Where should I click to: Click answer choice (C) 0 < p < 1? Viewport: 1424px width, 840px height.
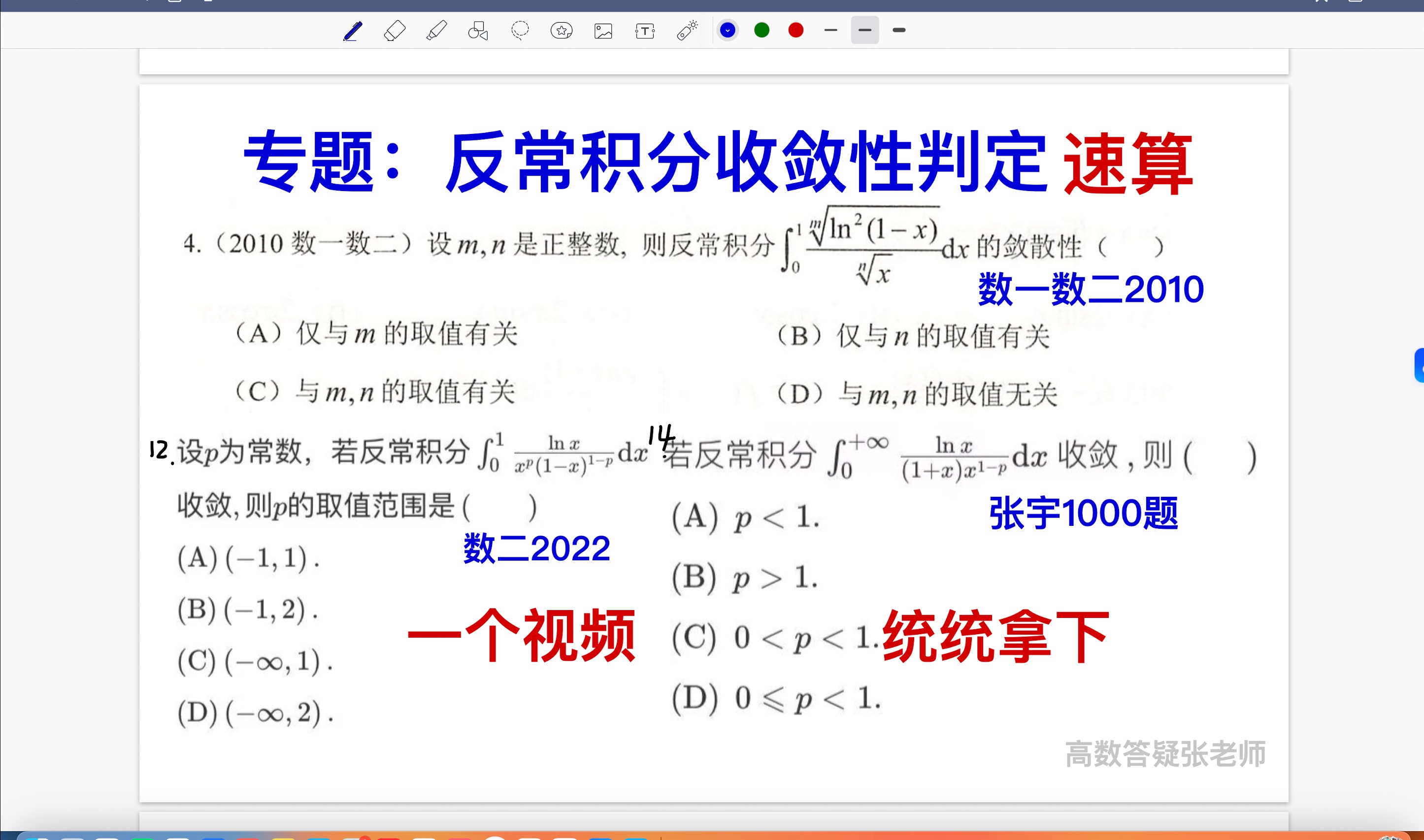pos(775,639)
